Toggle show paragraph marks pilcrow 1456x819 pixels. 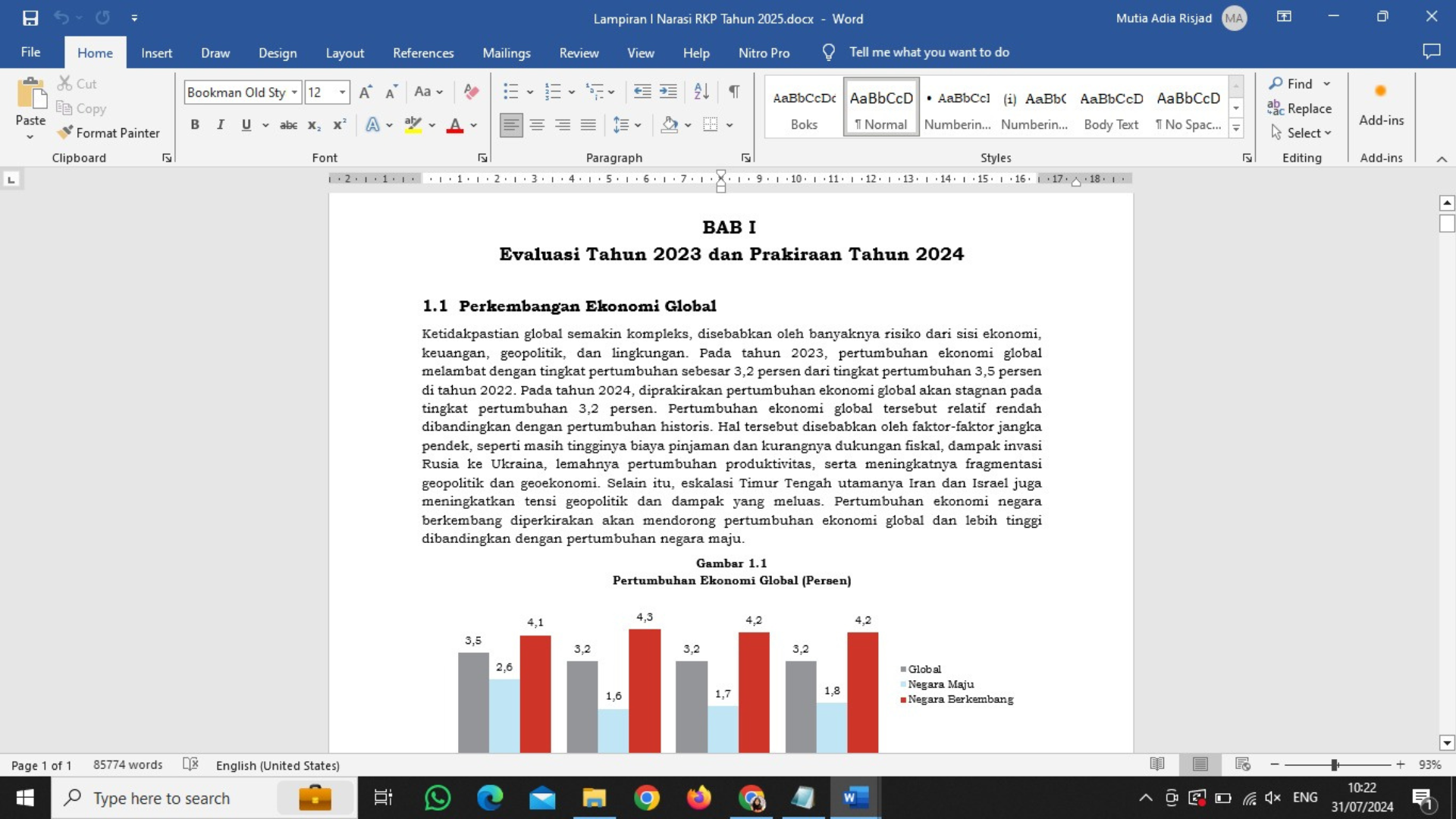click(x=734, y=92)
